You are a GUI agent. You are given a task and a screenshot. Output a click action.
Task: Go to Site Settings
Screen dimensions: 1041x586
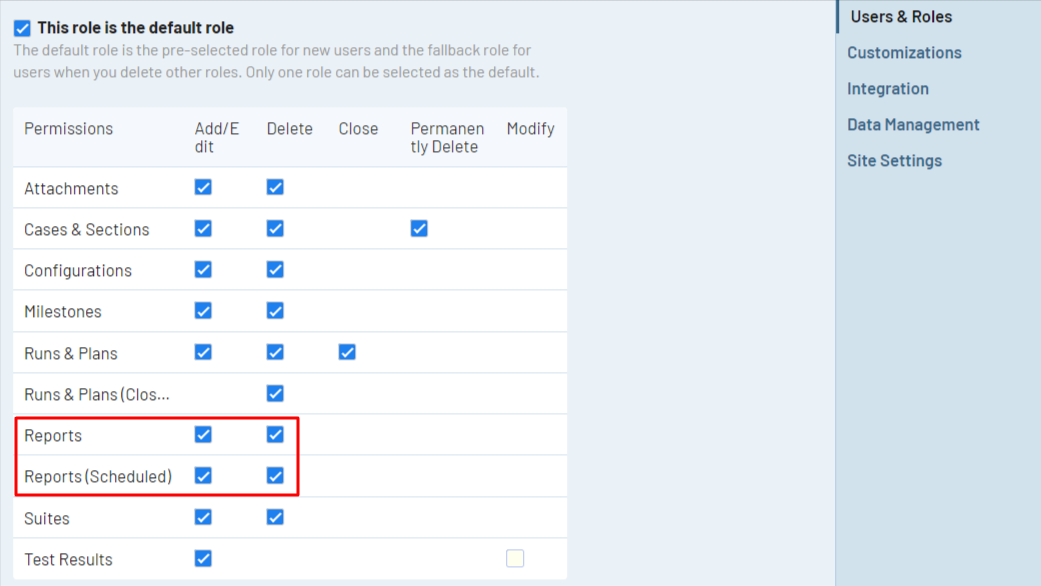[893, 160]
